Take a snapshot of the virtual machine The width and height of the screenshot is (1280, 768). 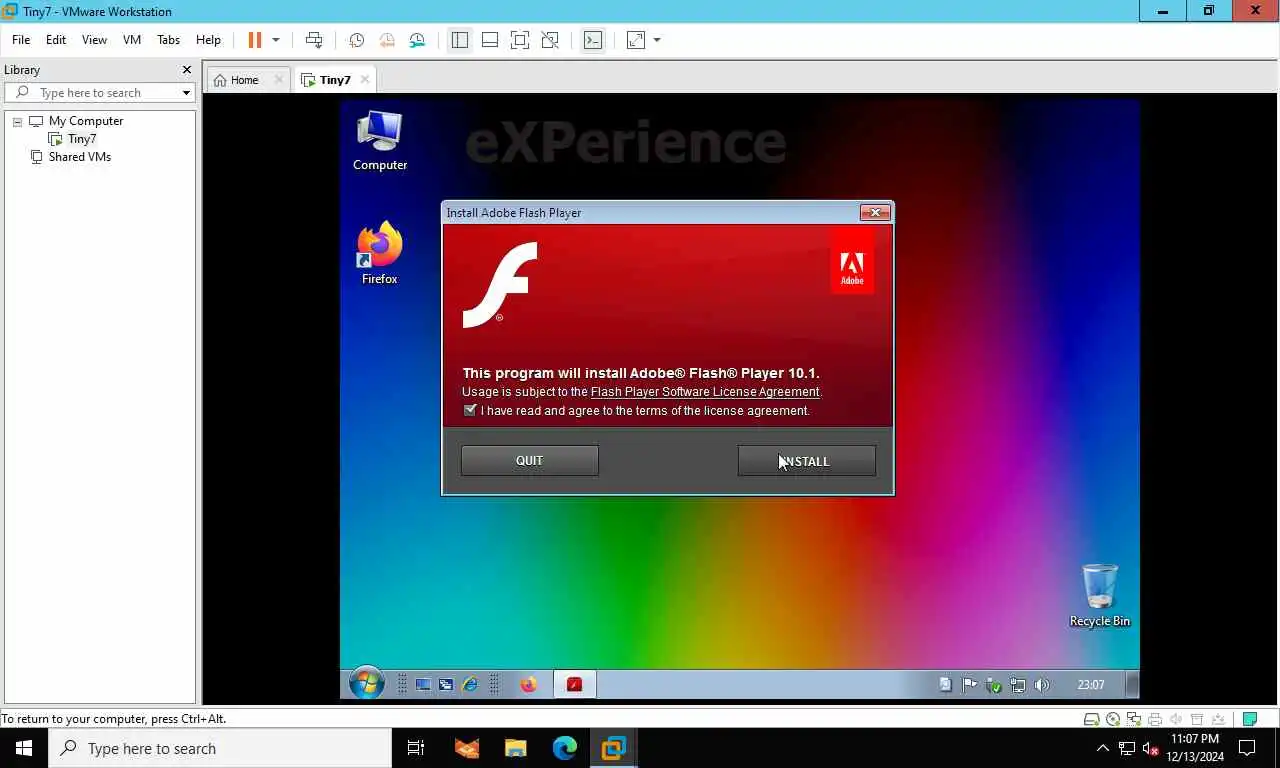(x=356, y=40)
